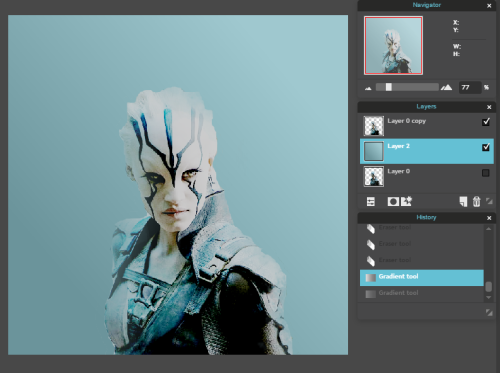Close the Navigator panel

point(489,6)
